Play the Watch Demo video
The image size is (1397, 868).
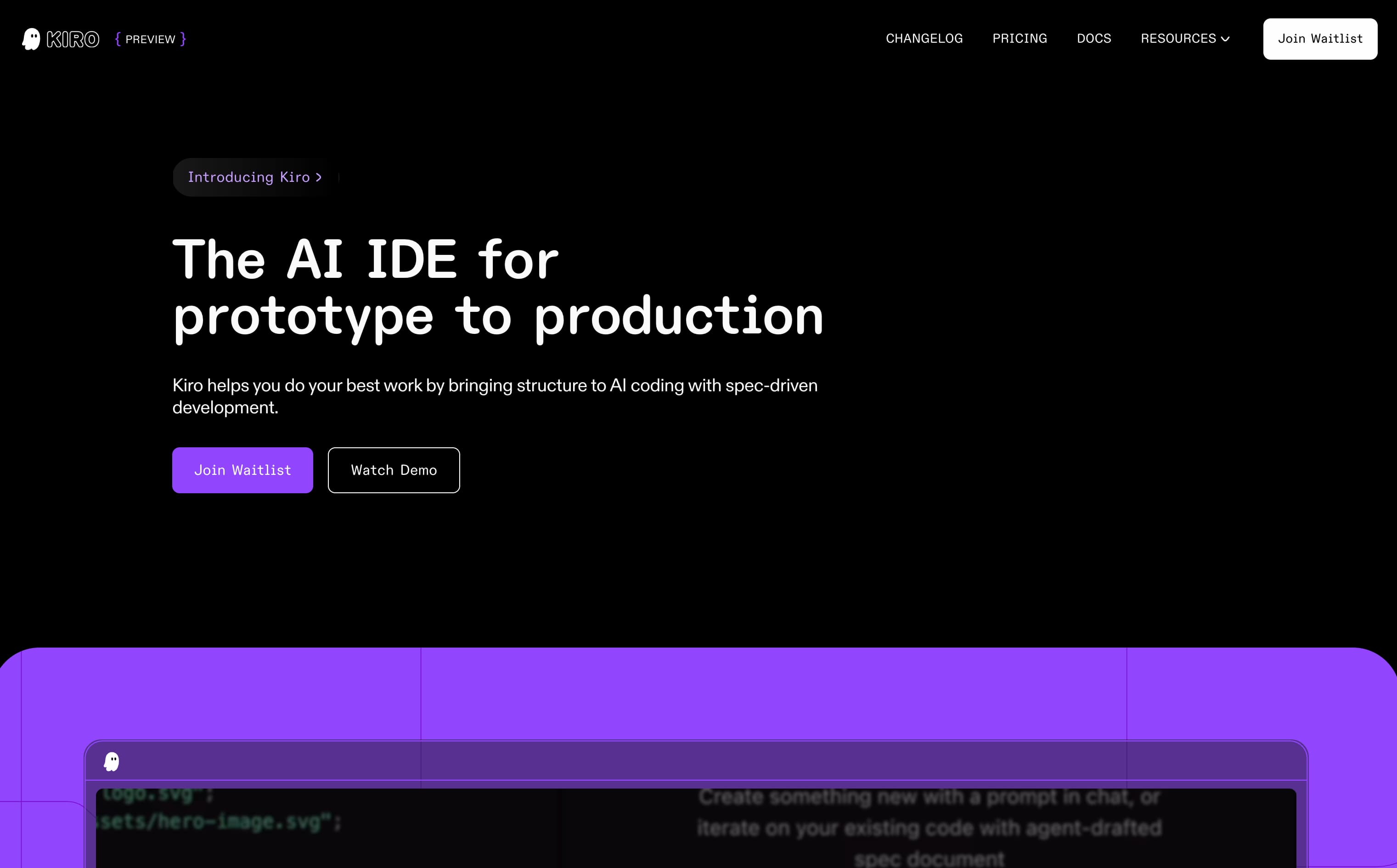394,470
